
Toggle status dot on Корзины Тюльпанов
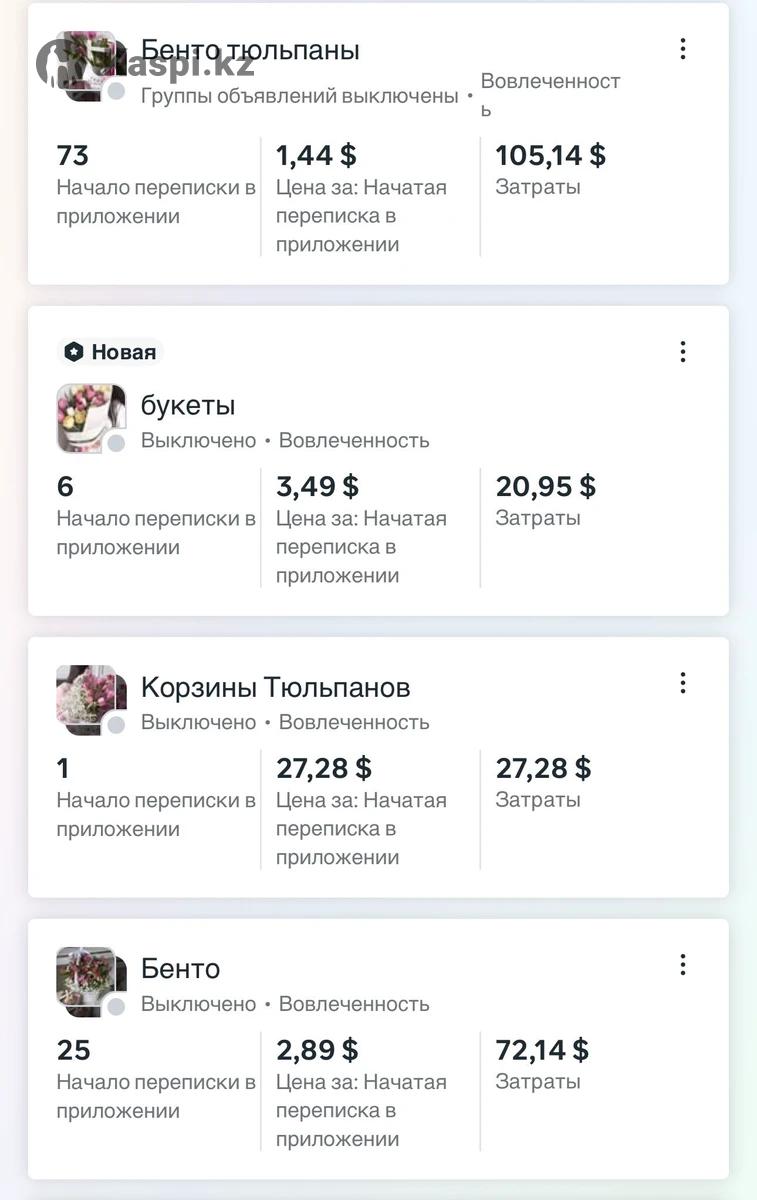[x=116, y=725]
